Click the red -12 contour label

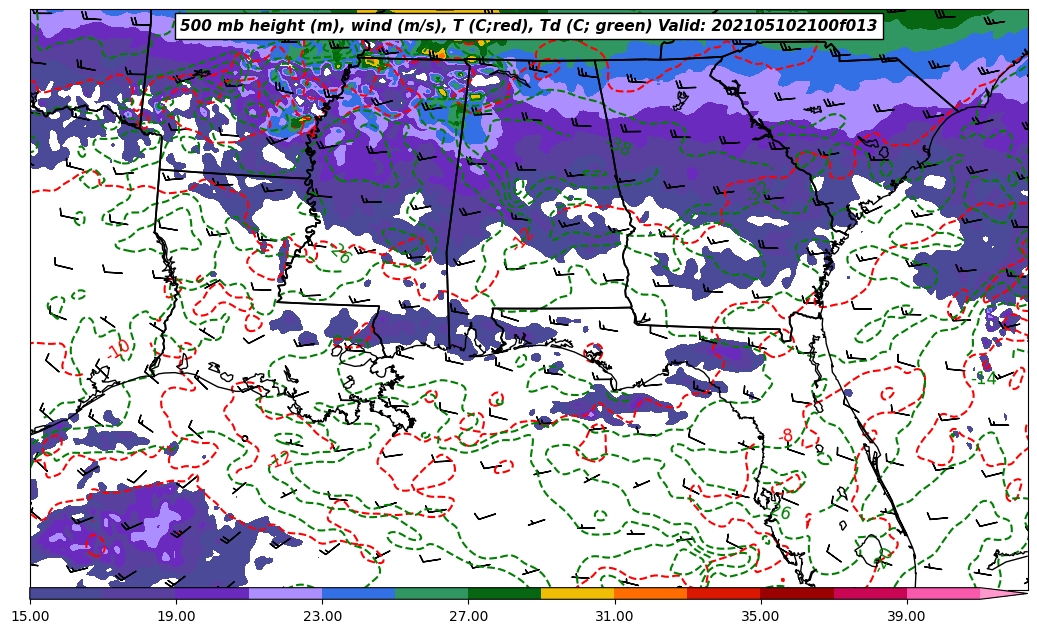click(280, 460)
